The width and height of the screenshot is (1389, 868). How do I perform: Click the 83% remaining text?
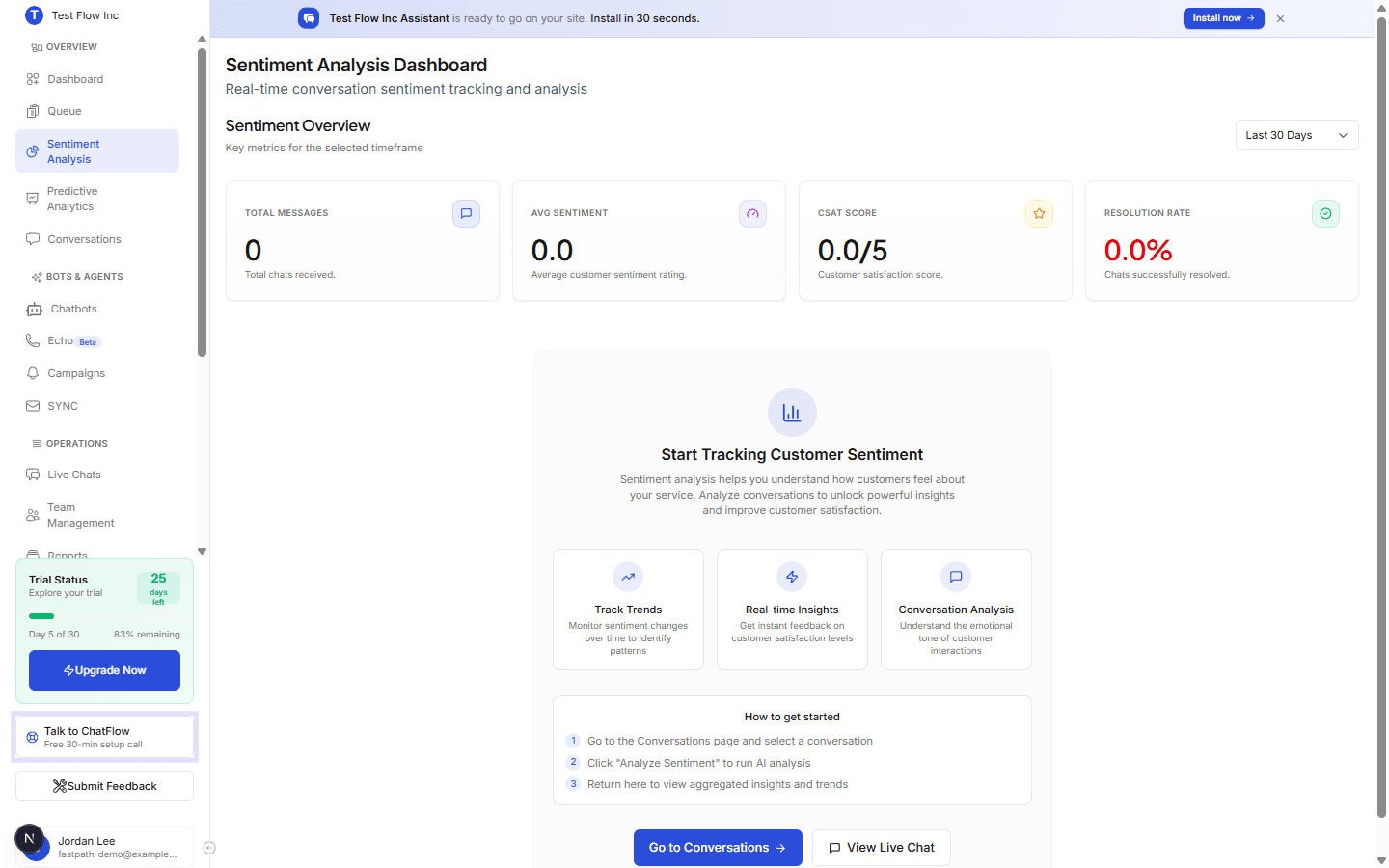[147, 635]
